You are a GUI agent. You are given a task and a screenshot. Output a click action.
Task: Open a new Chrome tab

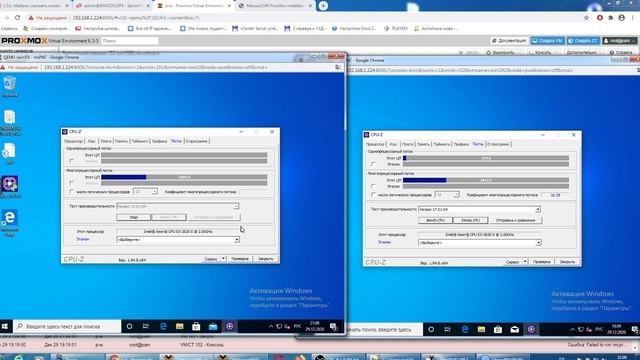click(323, 6)
